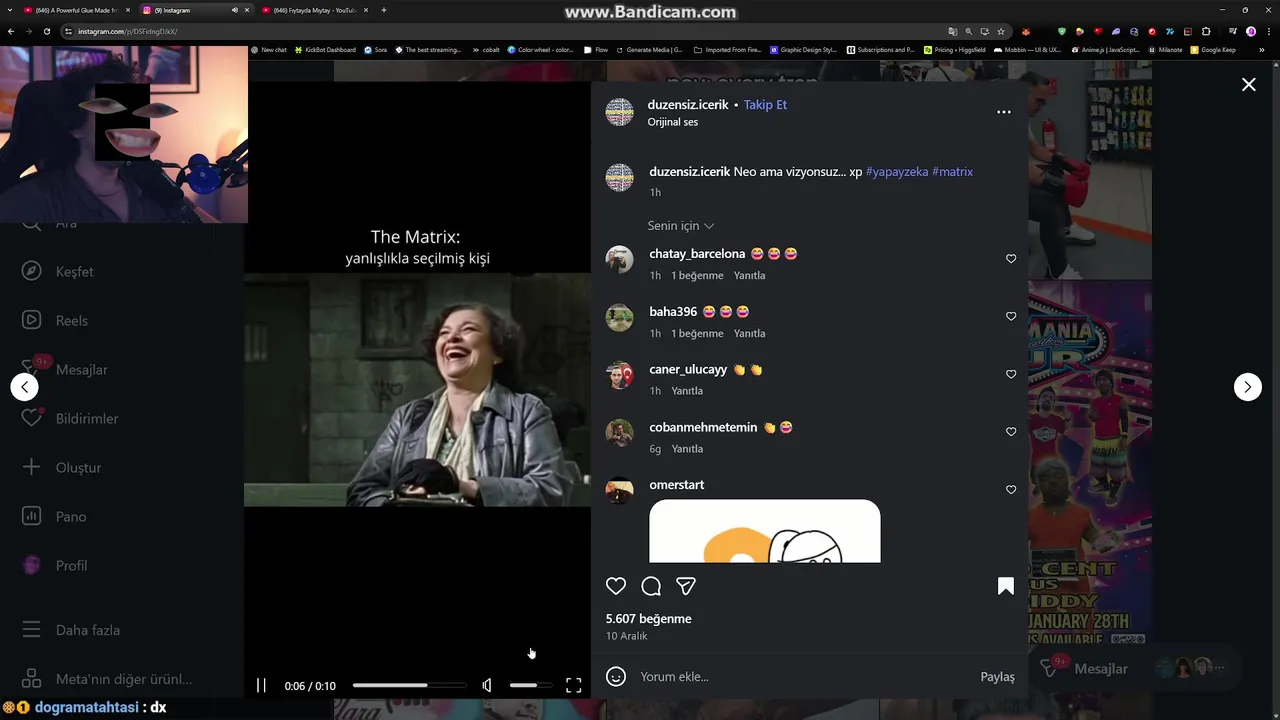This screenshot has height=720, width=1280.
Task: Enter fullscreen video mode
Action: pos(574,685)
